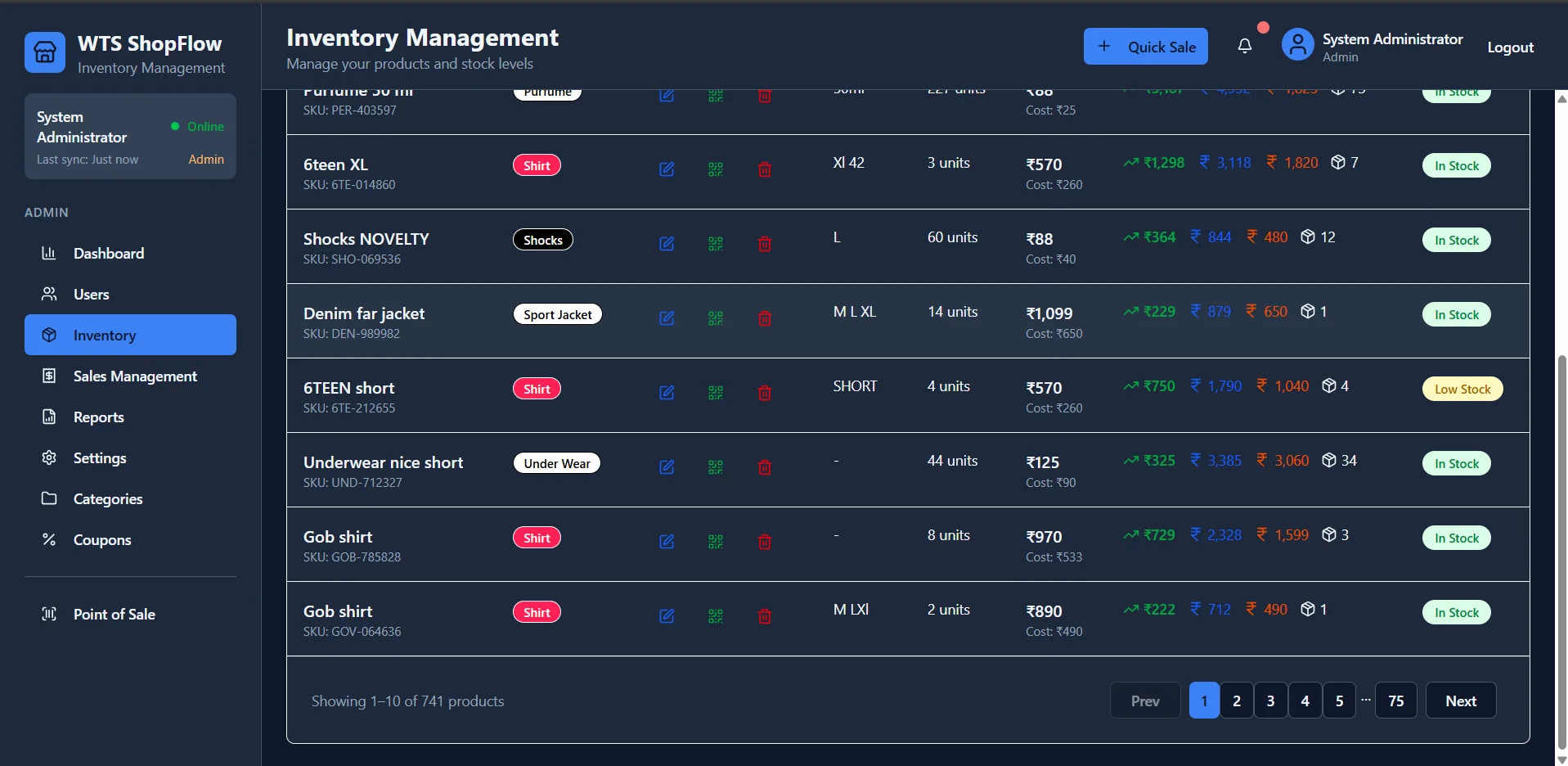The height and width of the screenshot is (766, 1568).
Task: Open the Dashboard menu item
Action: click(130, 253)
